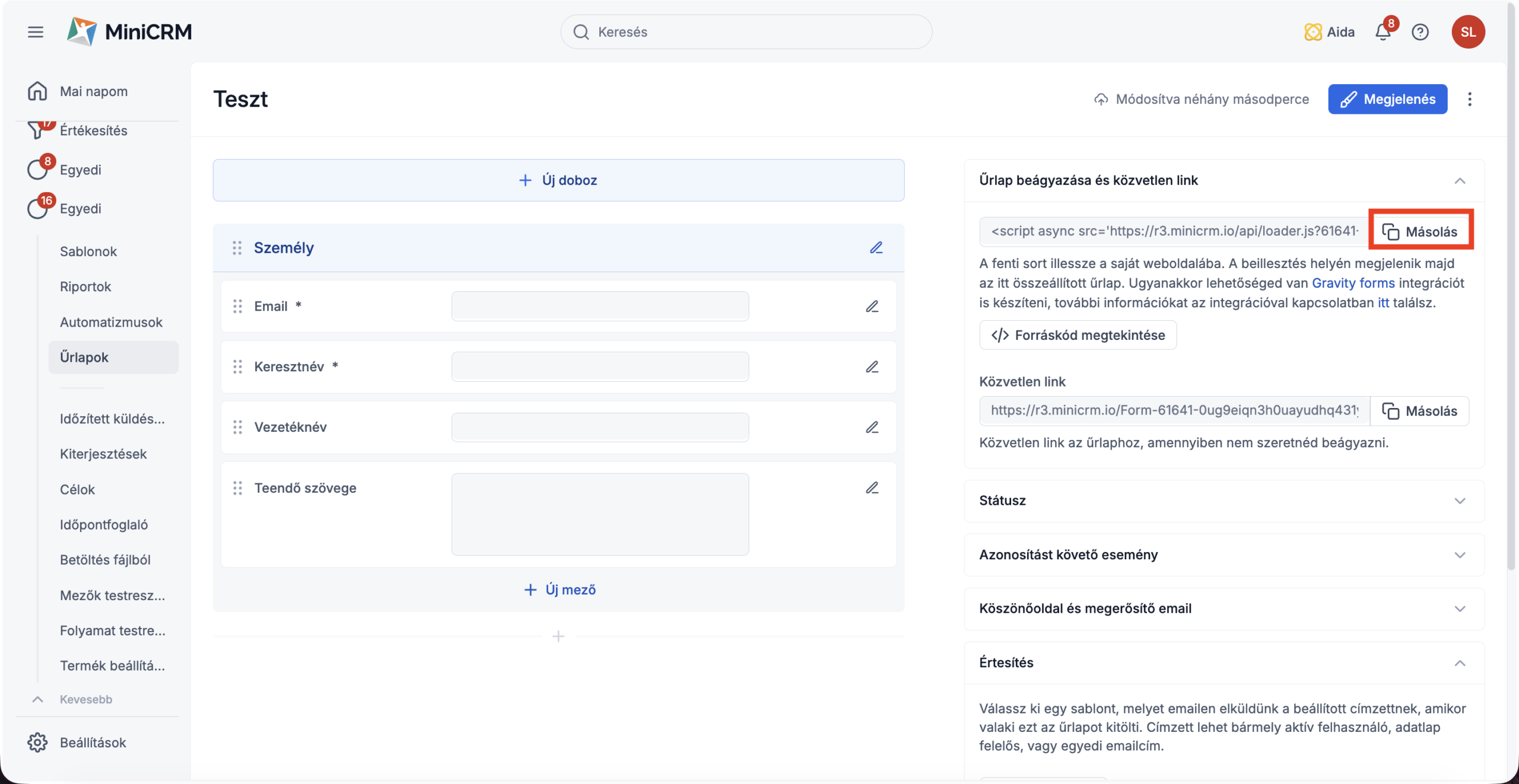Collapse the Értesítés section
1519x784 pixels.
tap(1460, 663)
